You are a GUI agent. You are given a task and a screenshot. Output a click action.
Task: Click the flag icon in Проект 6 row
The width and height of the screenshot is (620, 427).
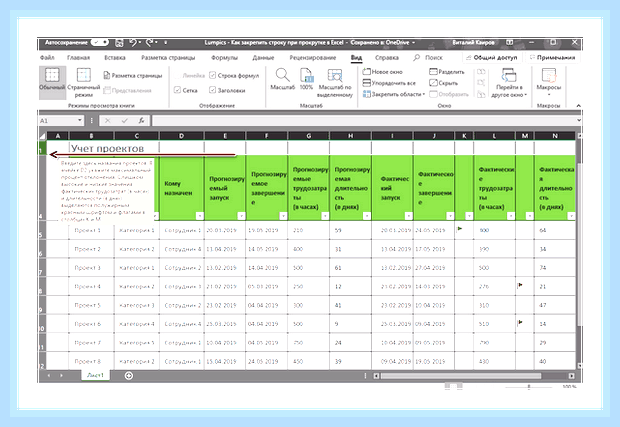tap(520, 322)
